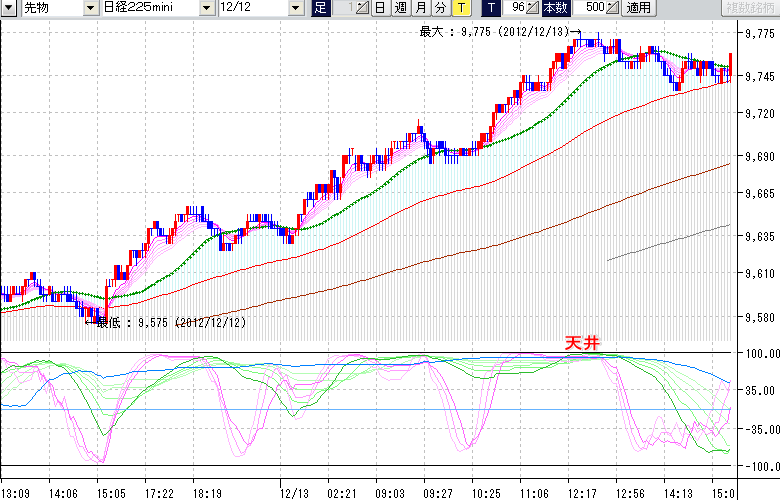The width and height of the screenshot is (780, 500).
Task: Adjust the 足 period spinner arrows
Action: tap(363, 8)
